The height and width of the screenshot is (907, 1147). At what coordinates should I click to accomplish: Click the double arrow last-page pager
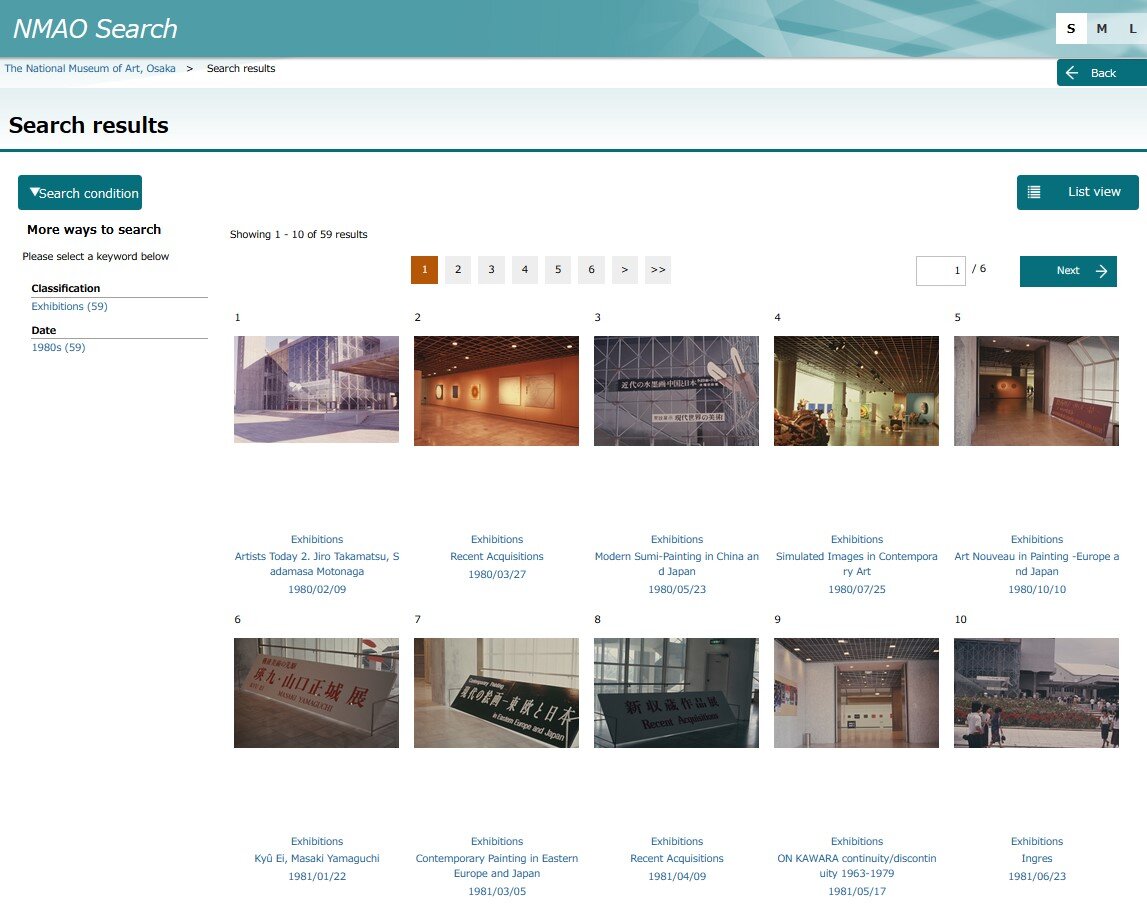pos(658,269)
